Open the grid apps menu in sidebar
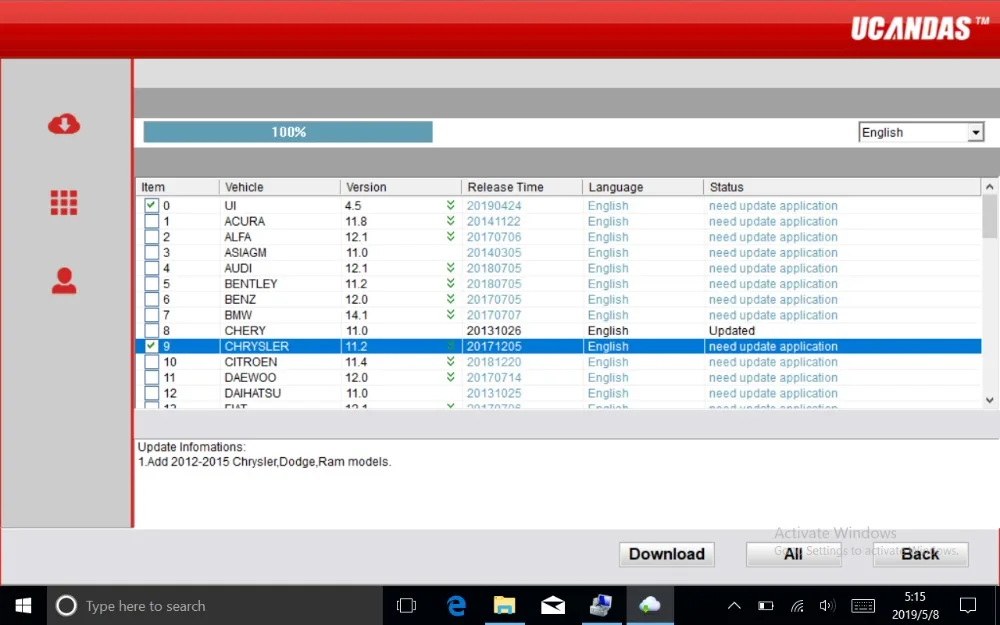 tap(64, 203)
